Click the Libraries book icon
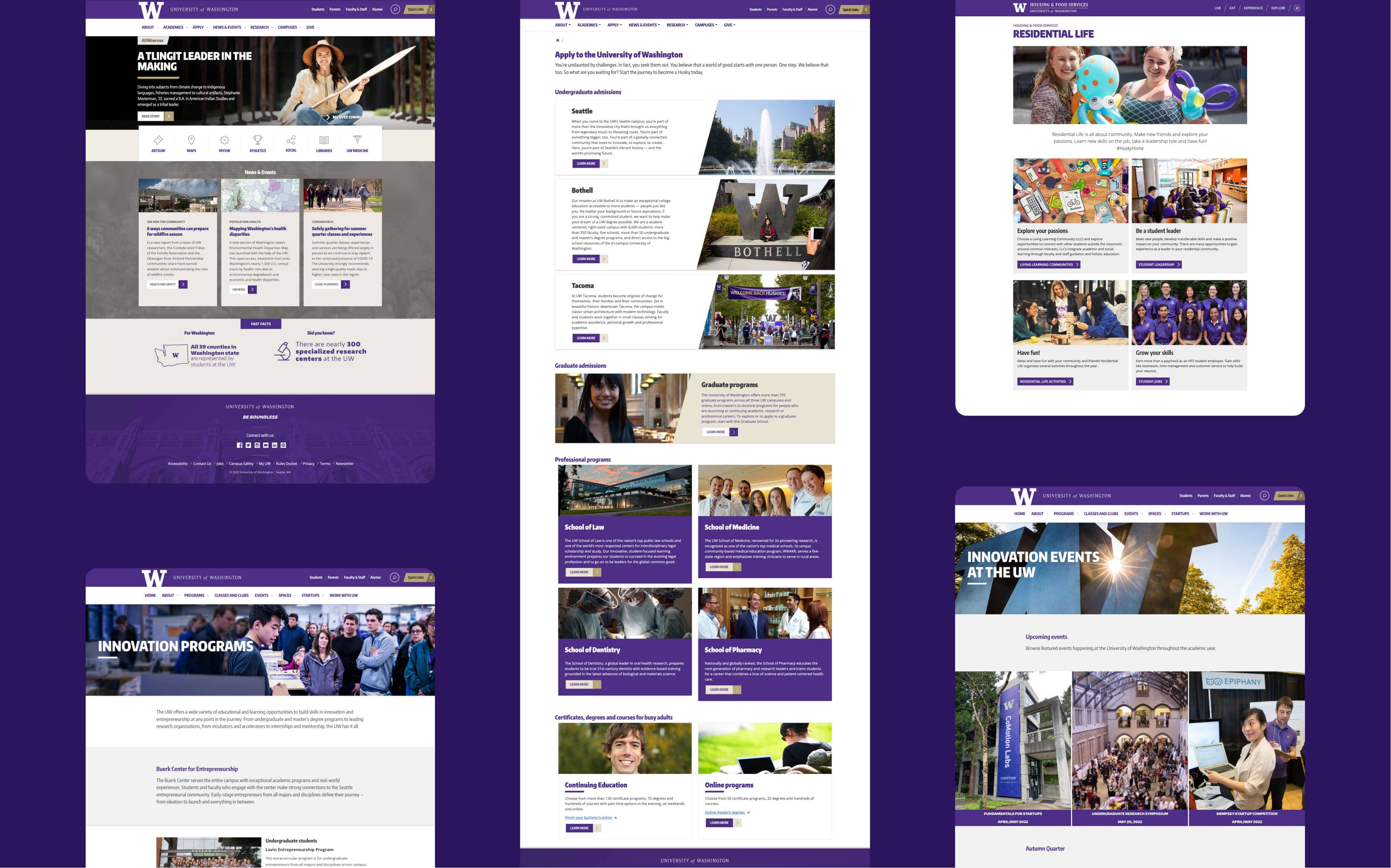Screen dimensions: 1391x868 tap(324, 140)
